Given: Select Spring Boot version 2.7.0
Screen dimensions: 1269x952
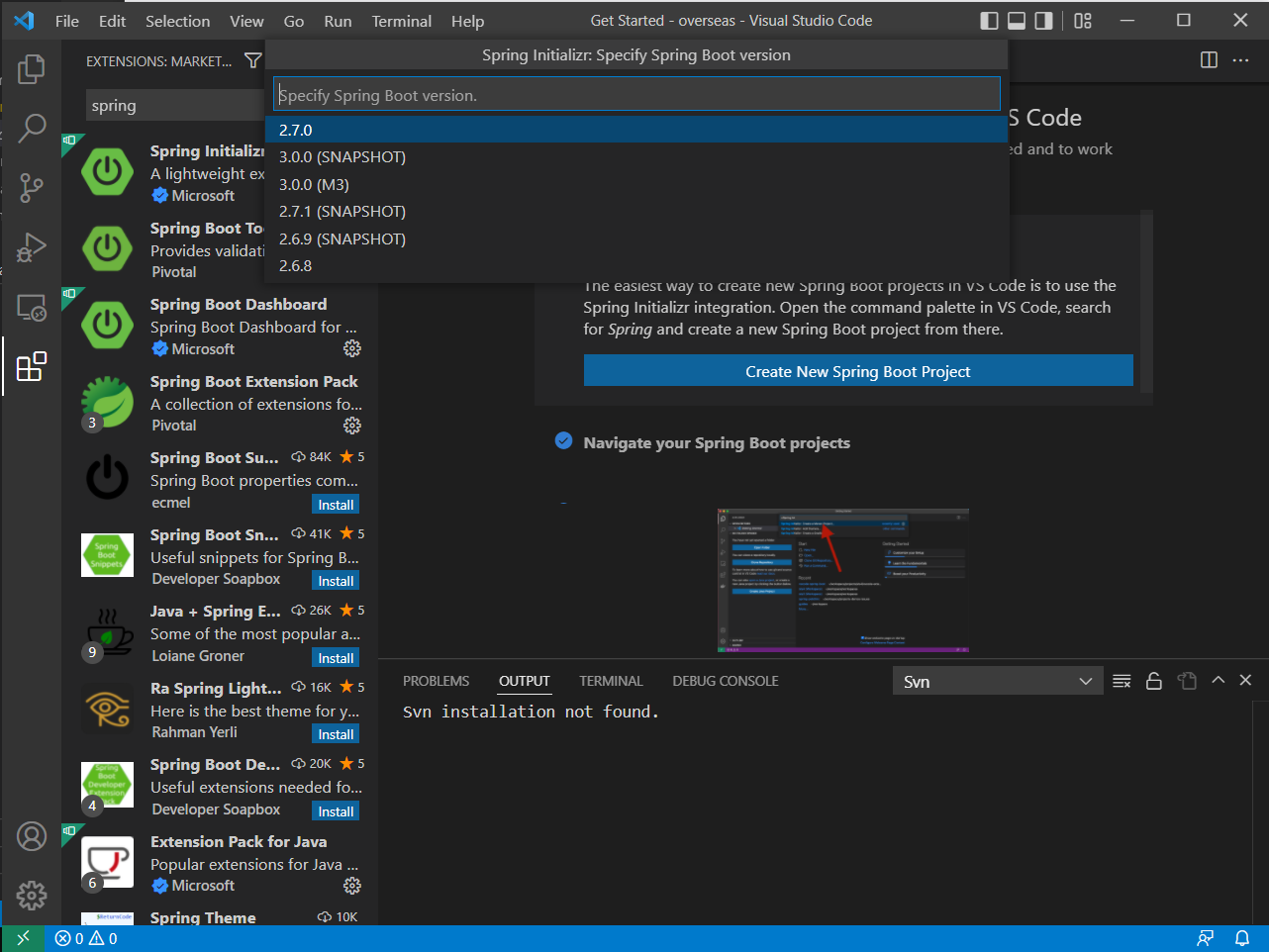Looking at the screenshot, I should point(636,130).
